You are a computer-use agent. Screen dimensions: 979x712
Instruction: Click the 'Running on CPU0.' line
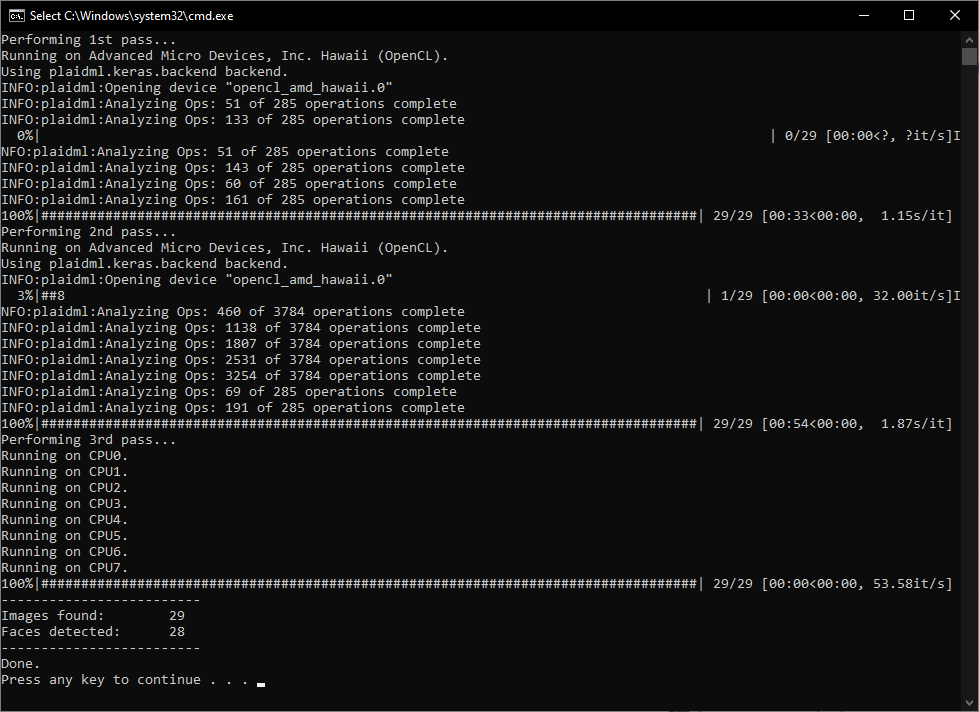click(x=64, y=455)
